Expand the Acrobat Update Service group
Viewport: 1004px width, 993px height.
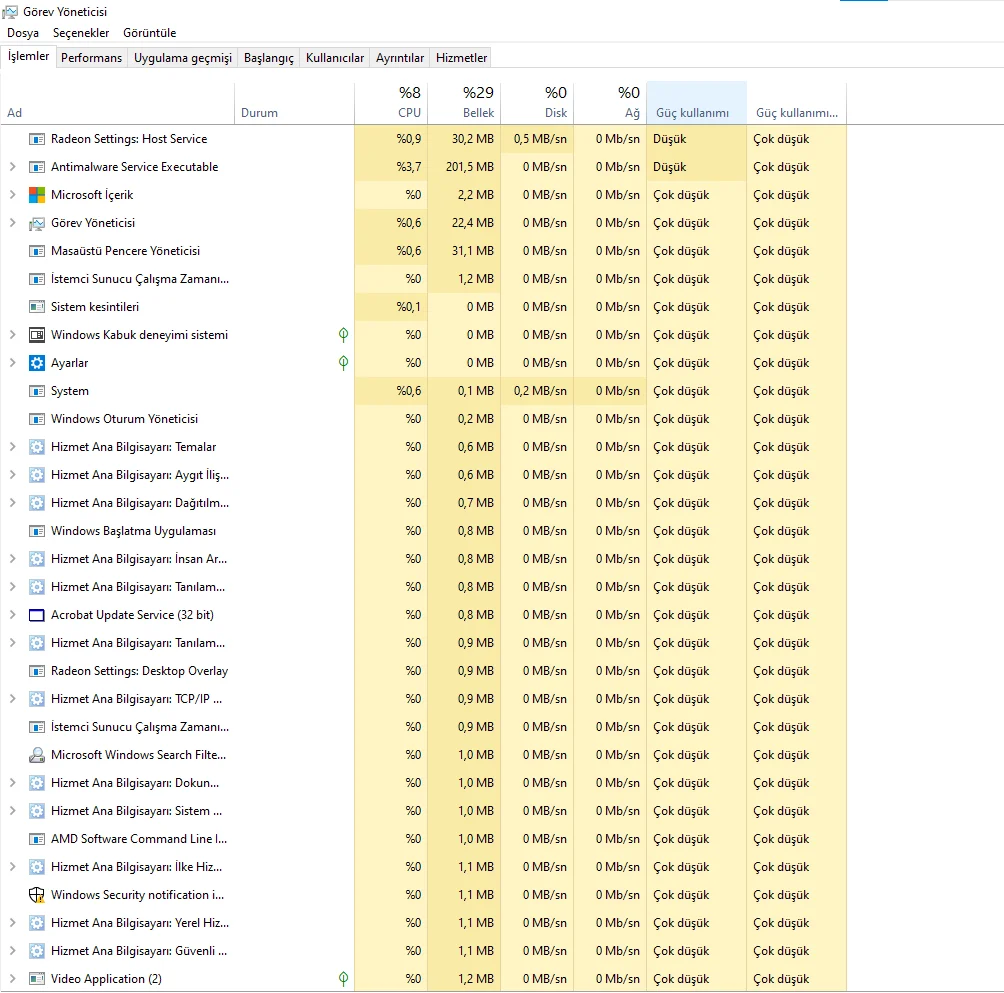click(x=12, y=615)
